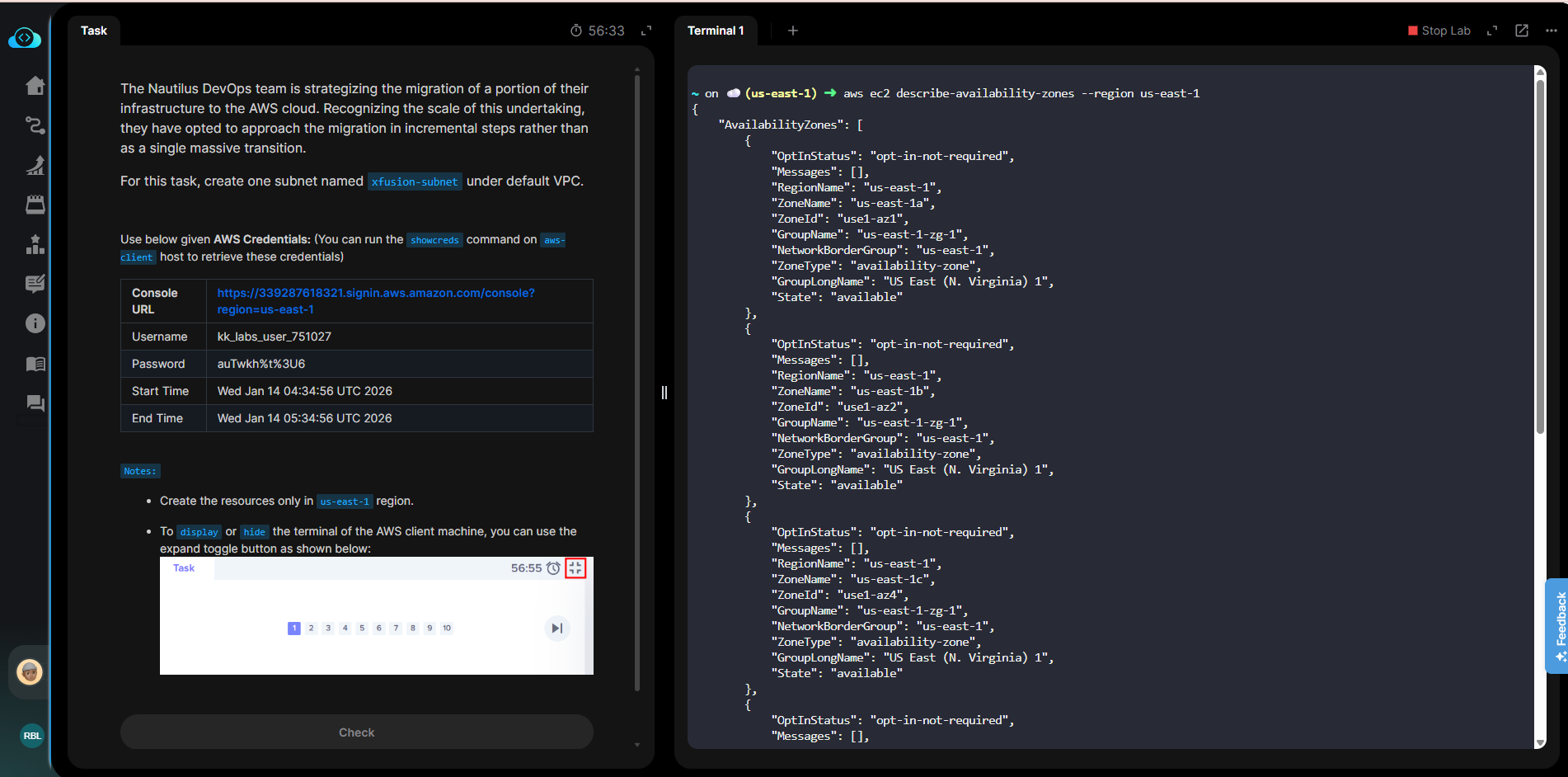This screenshot has width=1568, height=777.
Task: Click the calendar events sidebar icon
Action: [35, 205]
